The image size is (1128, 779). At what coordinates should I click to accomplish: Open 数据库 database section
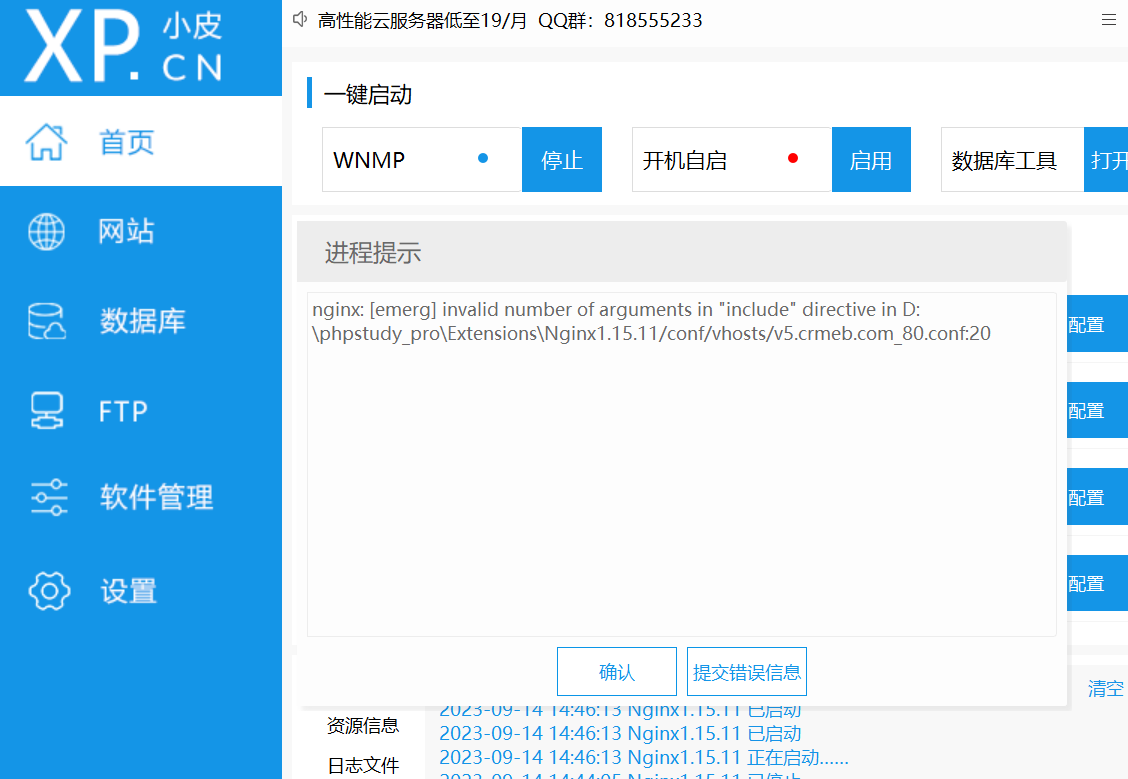point(141,321)
